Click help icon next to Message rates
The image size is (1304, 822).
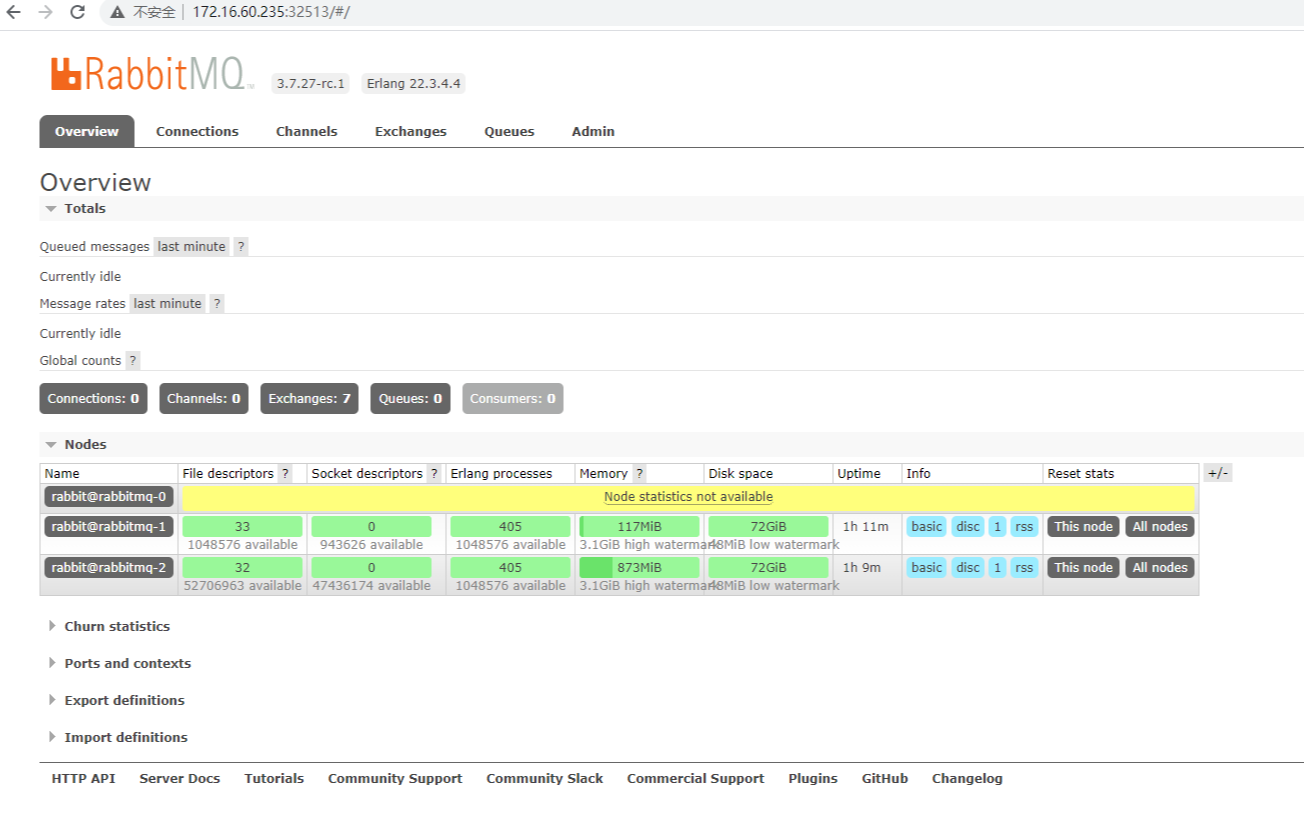coord(217,304)
